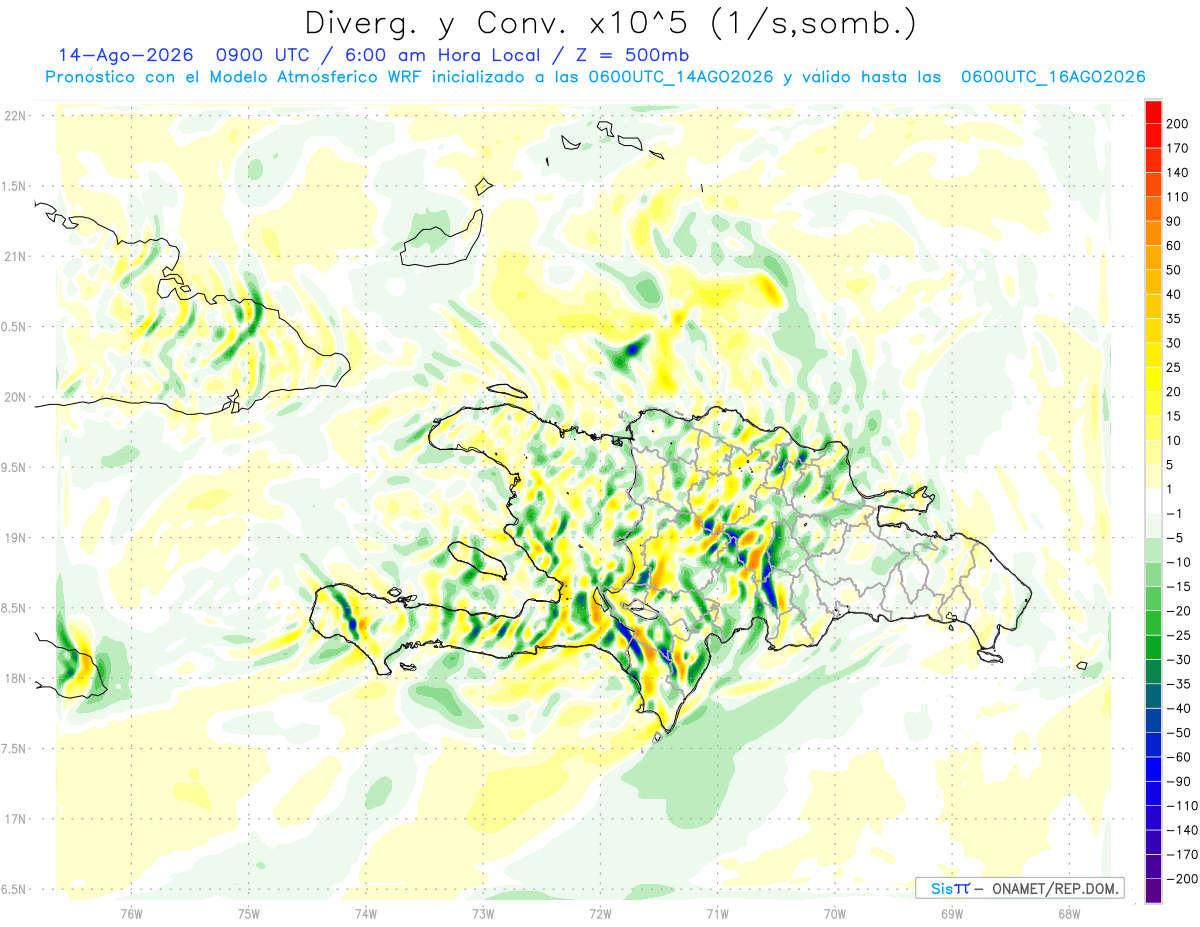The width and height of the screenshot is (1200, 927).
Task: Click the '75W' longitude label
Action: pyautogui.click(x=249, y=913)
